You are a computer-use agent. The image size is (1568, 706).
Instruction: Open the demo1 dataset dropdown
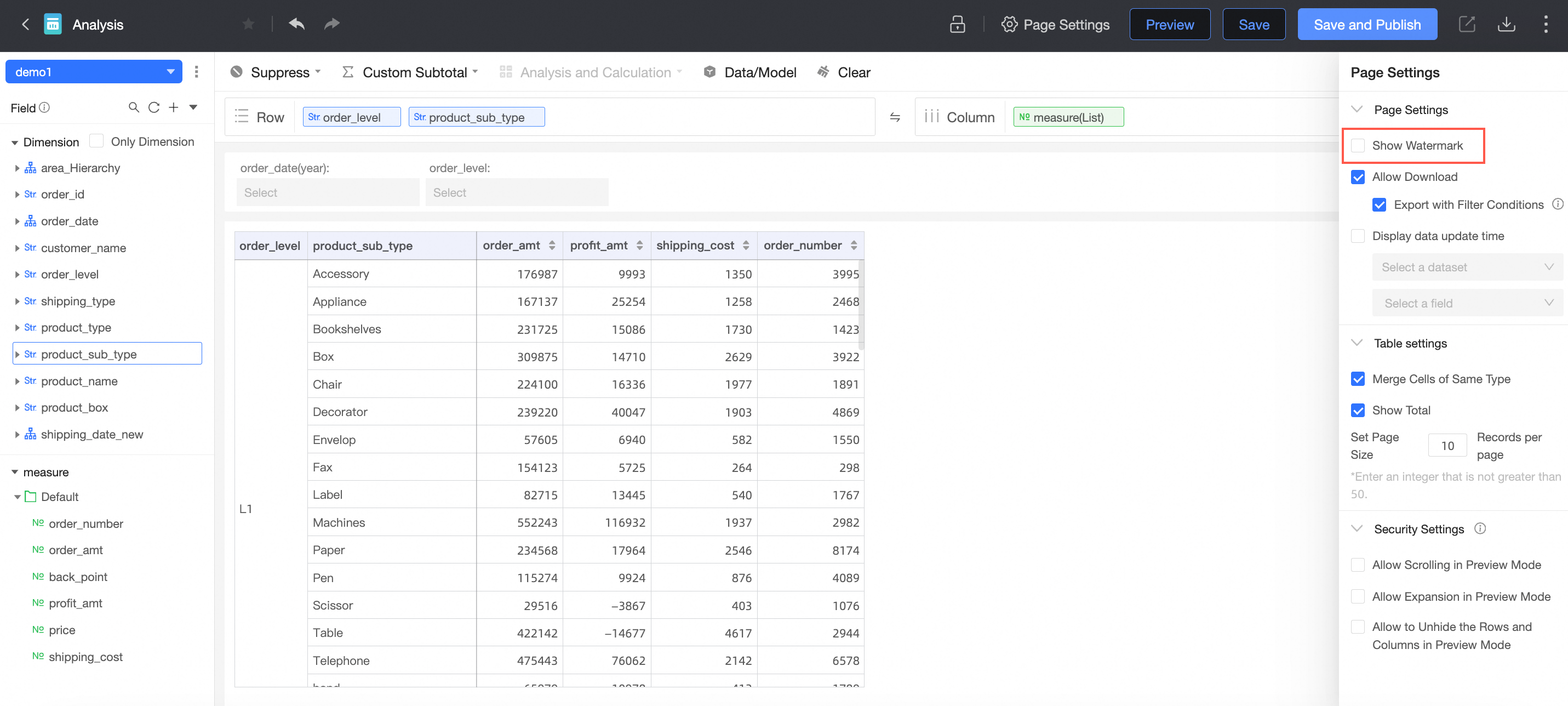click(94, 72)
